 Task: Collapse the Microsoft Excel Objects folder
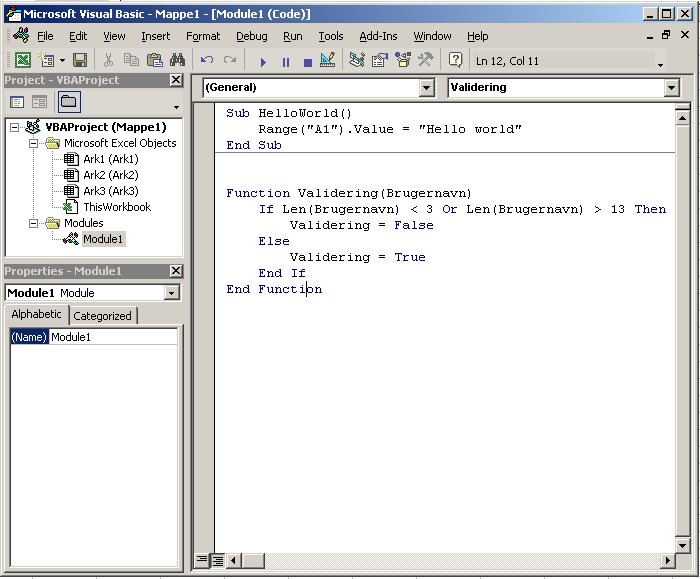pyautogui.click(x=33, y=143)
